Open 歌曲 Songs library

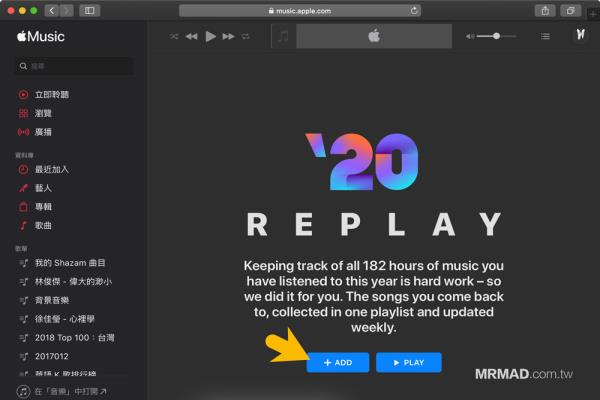click(x=35, y=225)
